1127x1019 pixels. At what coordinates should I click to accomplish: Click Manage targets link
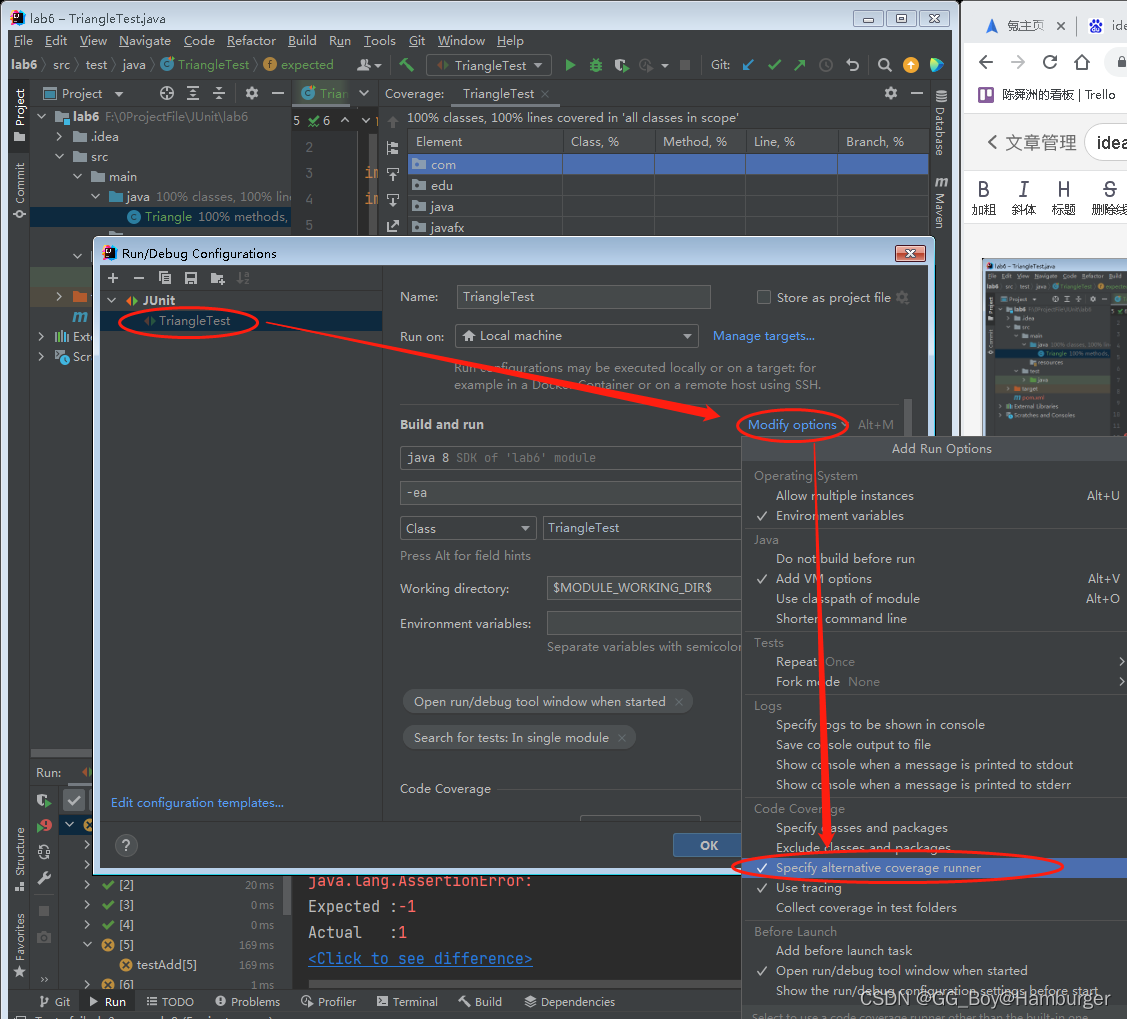(x=763, y=336)
